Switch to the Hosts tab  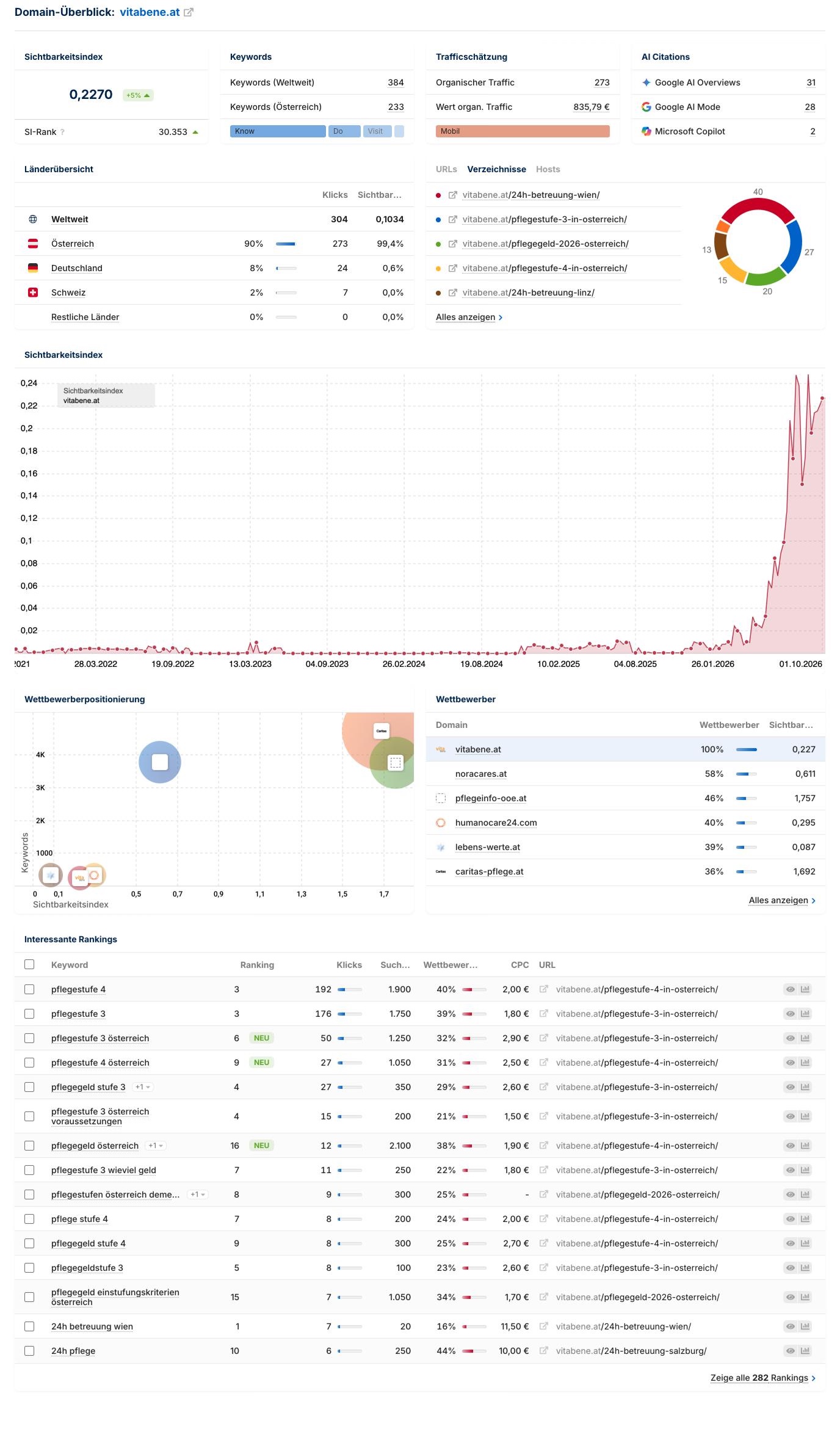548,169
